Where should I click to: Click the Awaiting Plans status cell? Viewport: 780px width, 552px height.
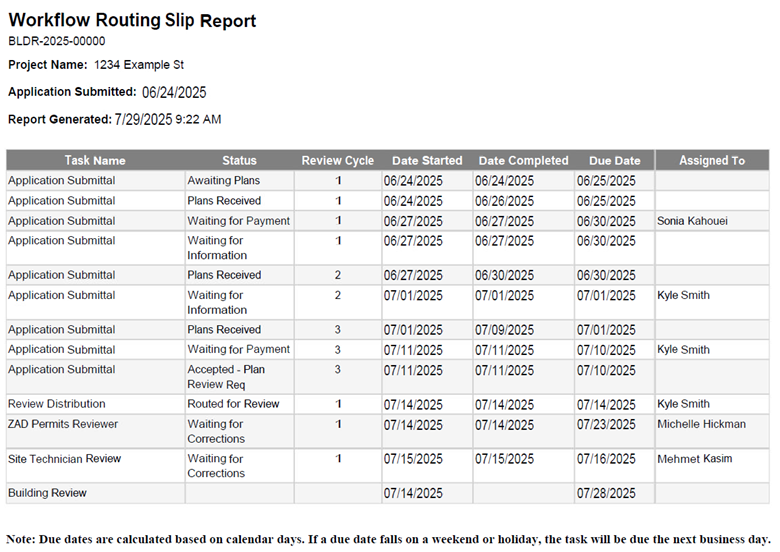[224, 181]
